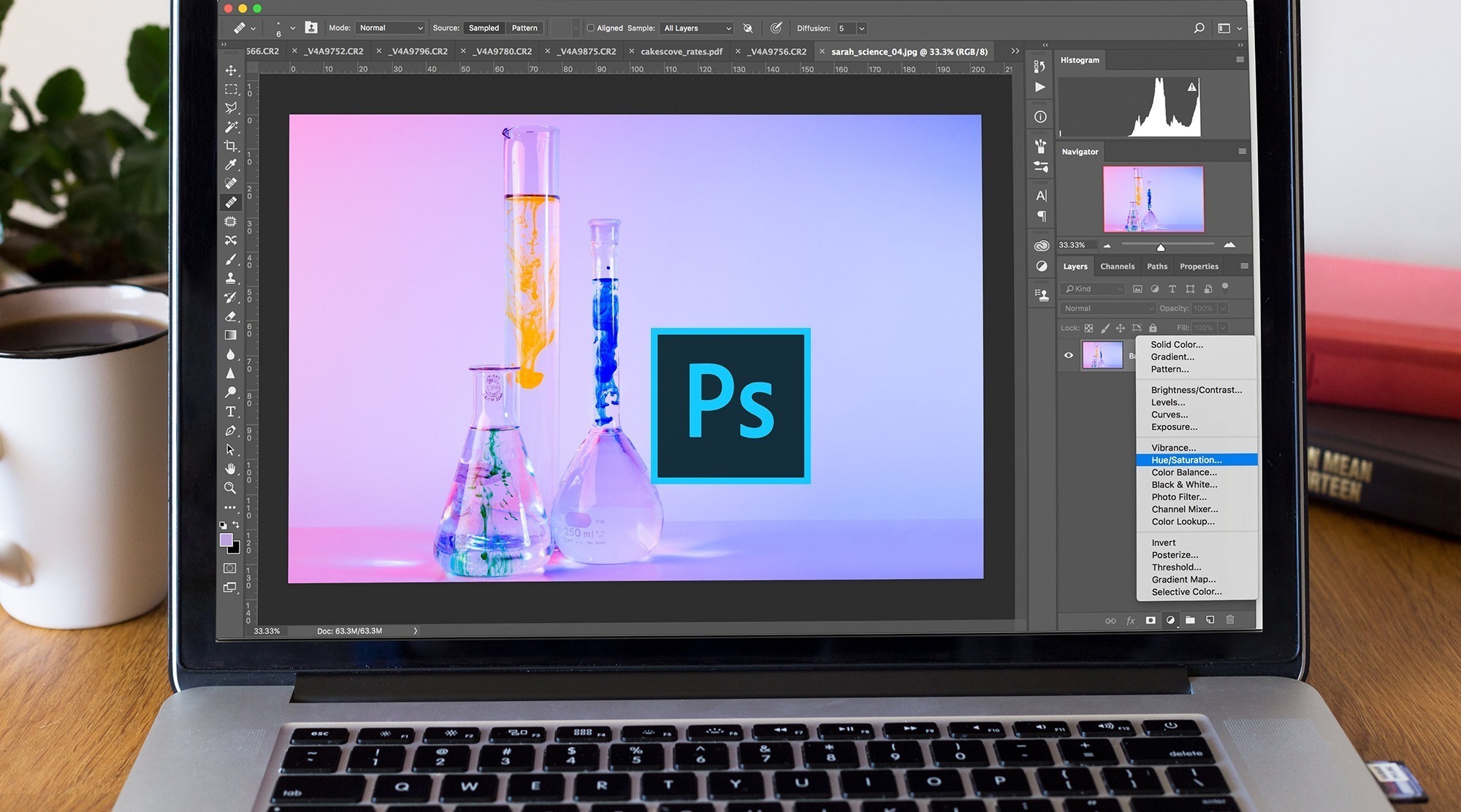Delete layer with trash icon
The image size is (1461, 812).
pyautogui.click(x=1230, y=620)
